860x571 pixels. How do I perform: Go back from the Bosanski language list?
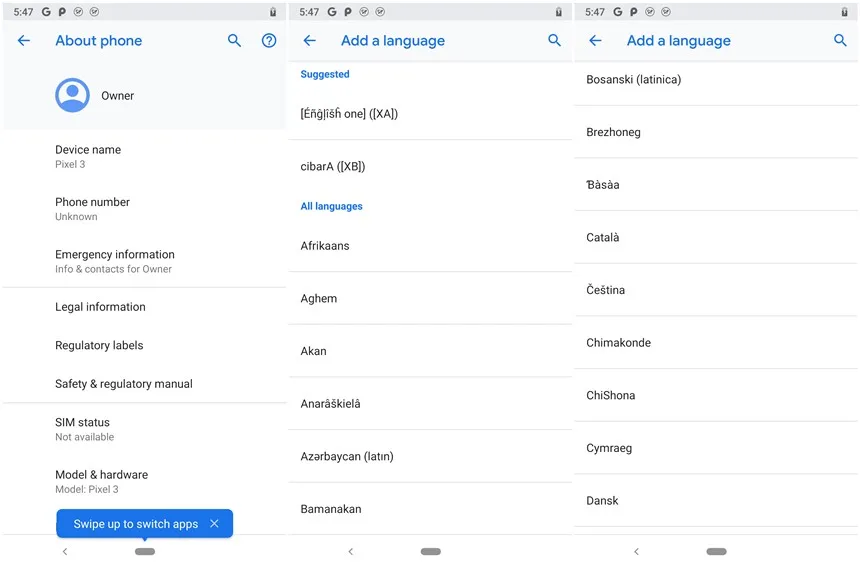pyautogui.click(x=595, y=41)
